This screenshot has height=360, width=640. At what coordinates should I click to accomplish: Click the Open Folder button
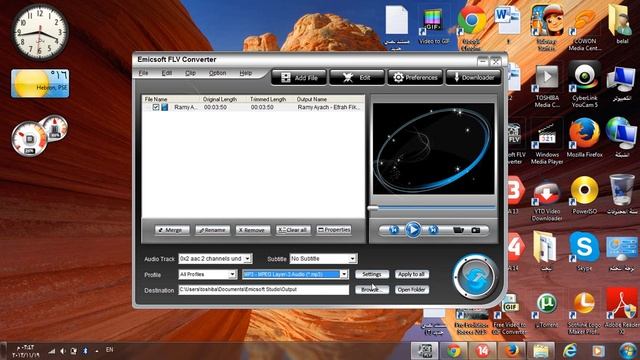411,289
